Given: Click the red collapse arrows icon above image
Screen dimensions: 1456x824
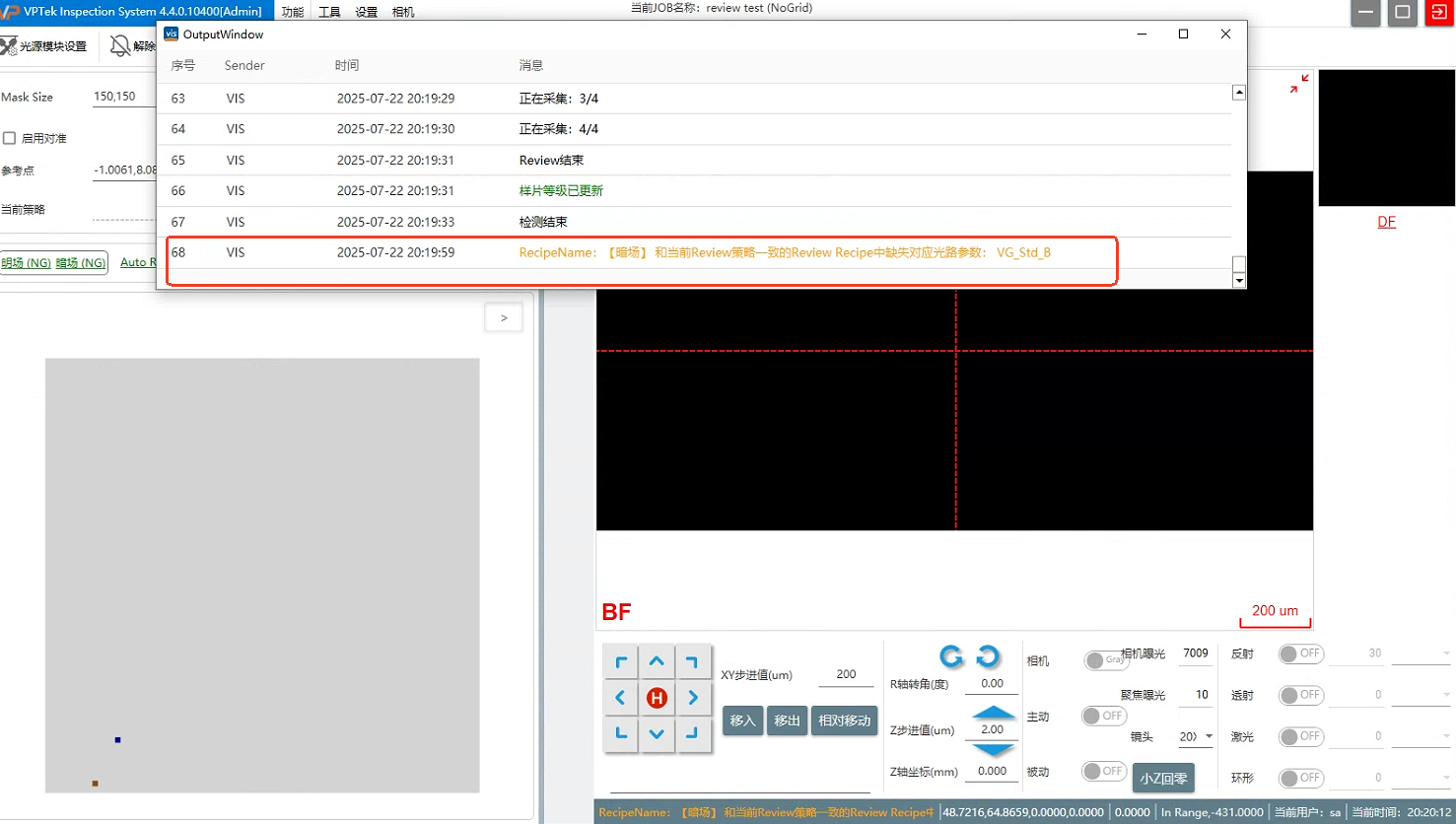Looking at the screenshot, I should pyautogui.click(x=1299, y=84).
